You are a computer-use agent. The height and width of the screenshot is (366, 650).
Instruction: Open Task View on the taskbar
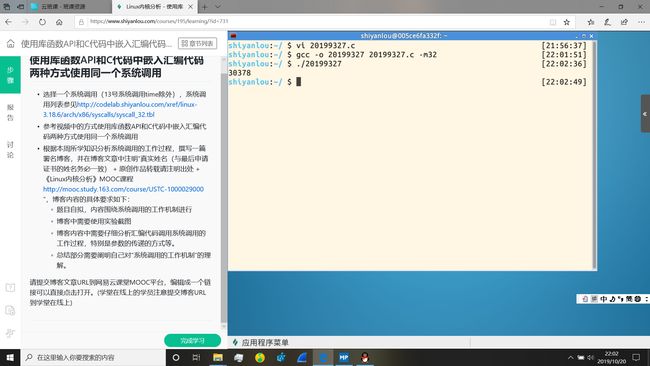coord(196,357)
